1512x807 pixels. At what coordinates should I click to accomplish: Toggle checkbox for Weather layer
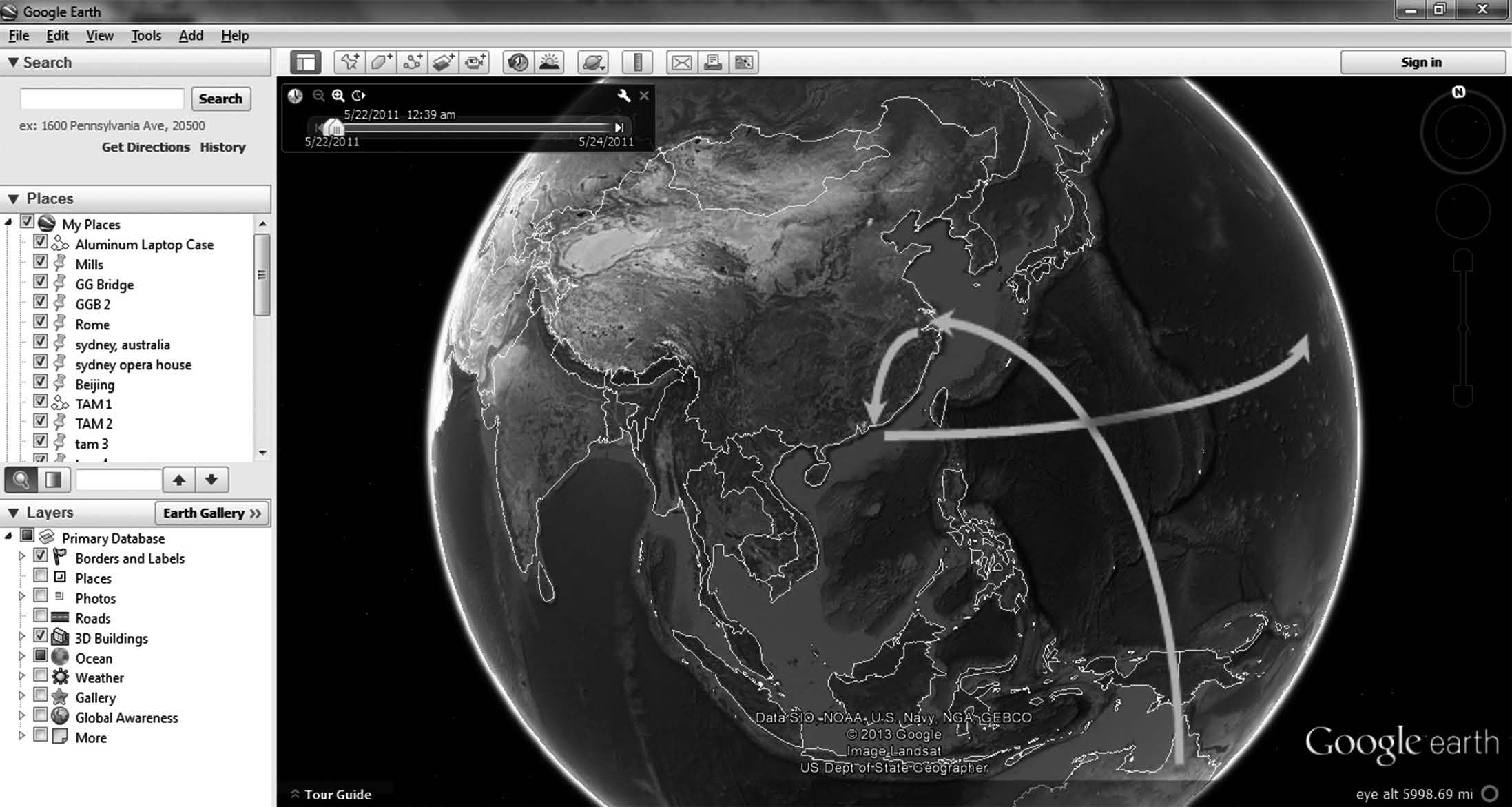click(x=39, y=677)
